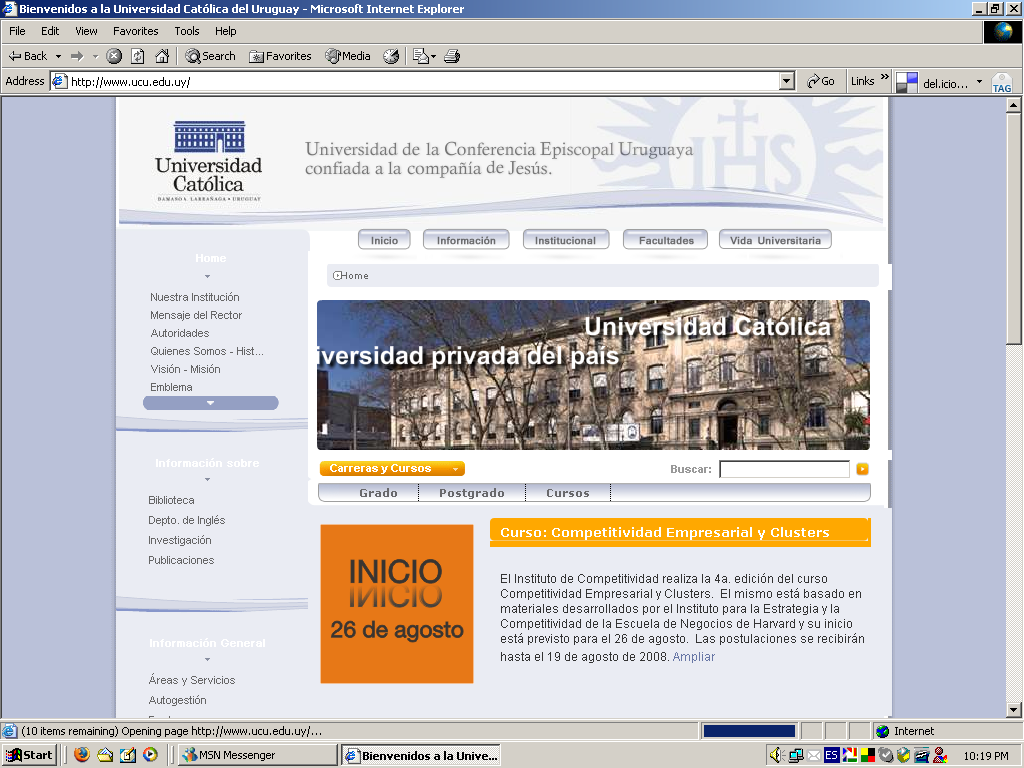Image resolution: width=1024 pixels, height=768 pixels.
Task: Expand the Links toolbar chevron
Action: [x=885, y=77]
